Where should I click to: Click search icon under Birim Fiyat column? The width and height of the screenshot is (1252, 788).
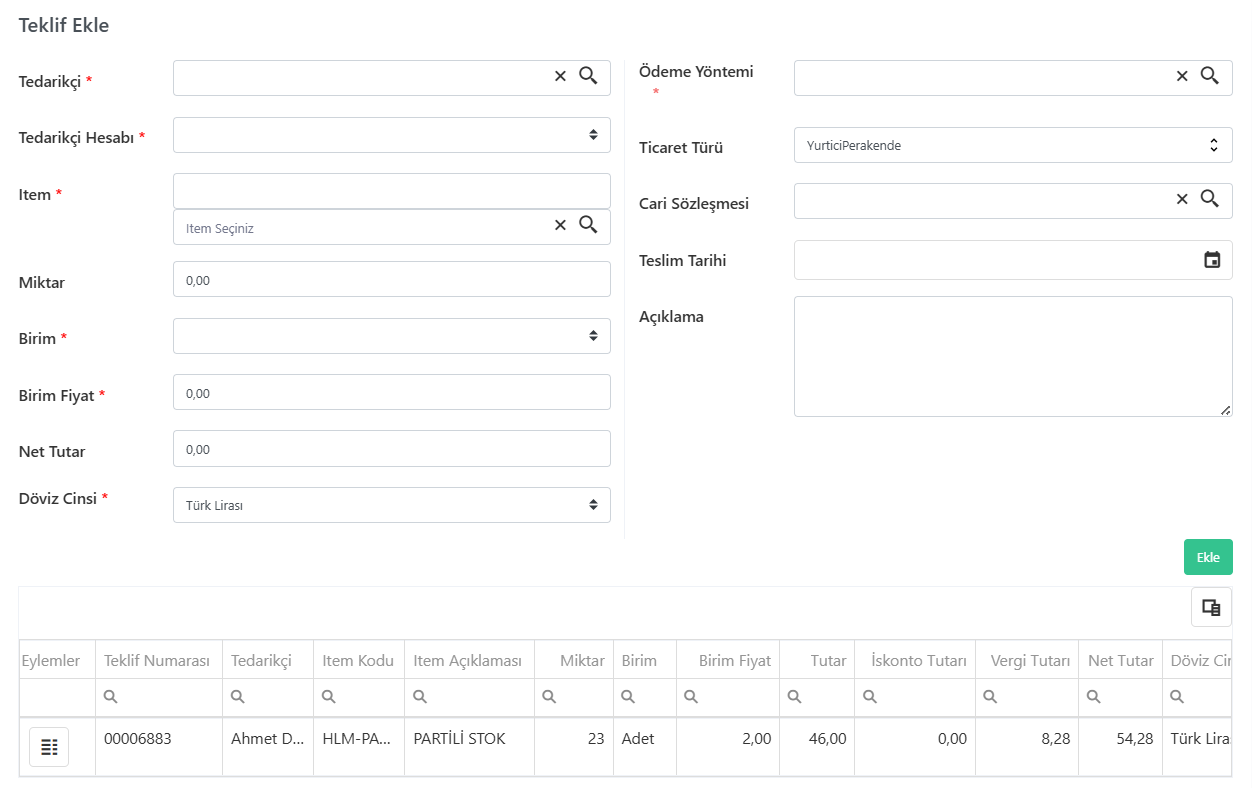pyautogui.click(x=691, y=697)
